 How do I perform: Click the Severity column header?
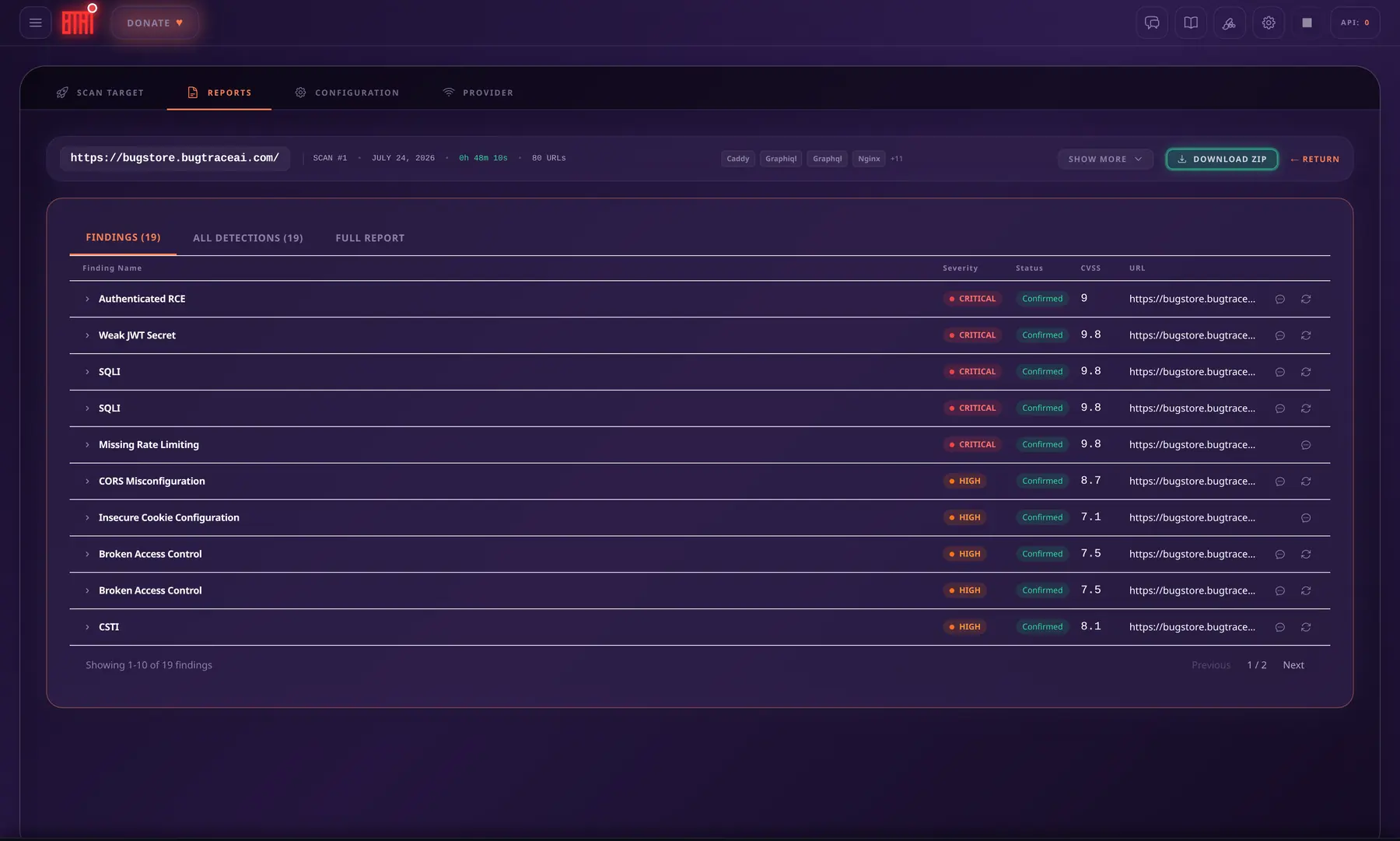tap(961, 268)
